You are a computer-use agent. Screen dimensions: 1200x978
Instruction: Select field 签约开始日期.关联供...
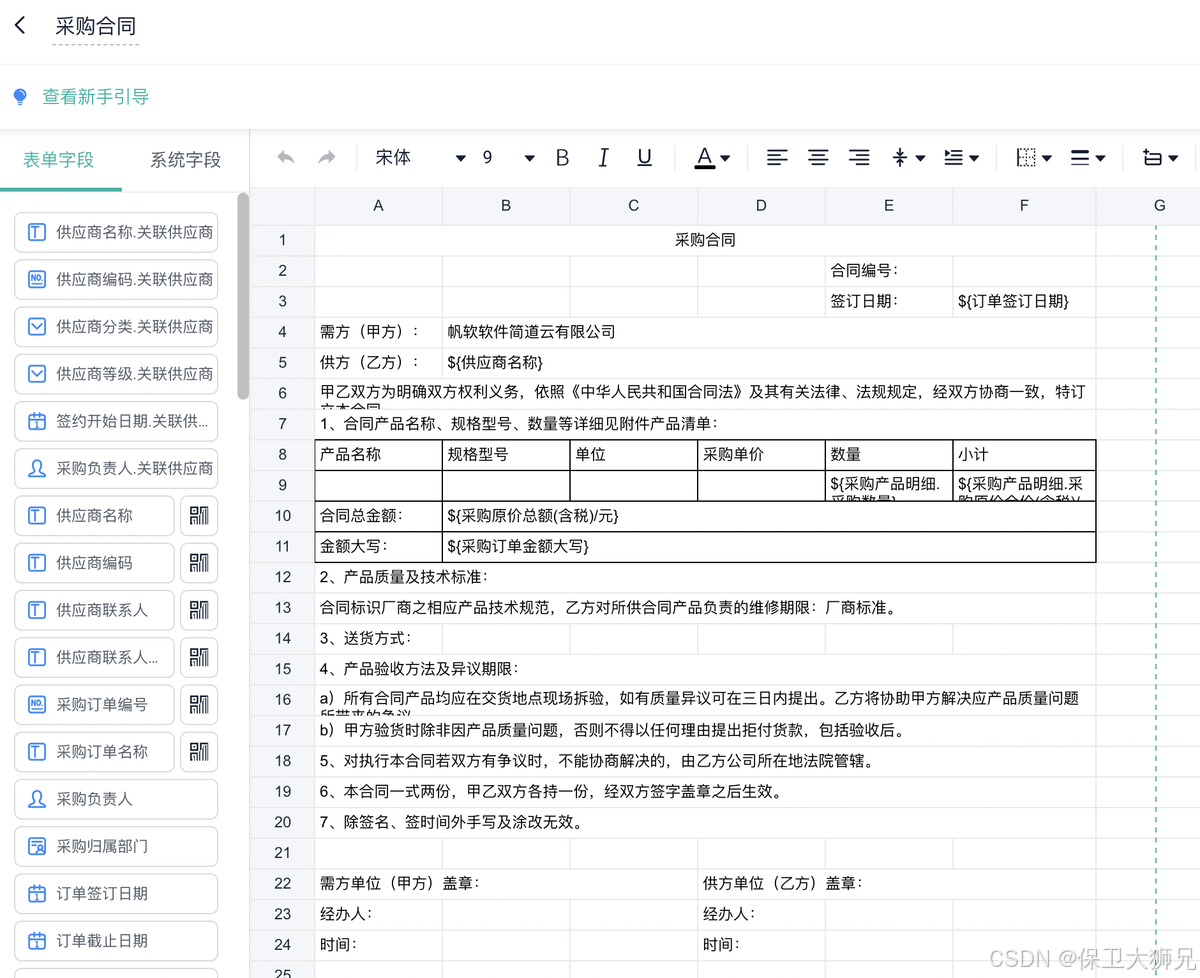[x=116, y=421]
